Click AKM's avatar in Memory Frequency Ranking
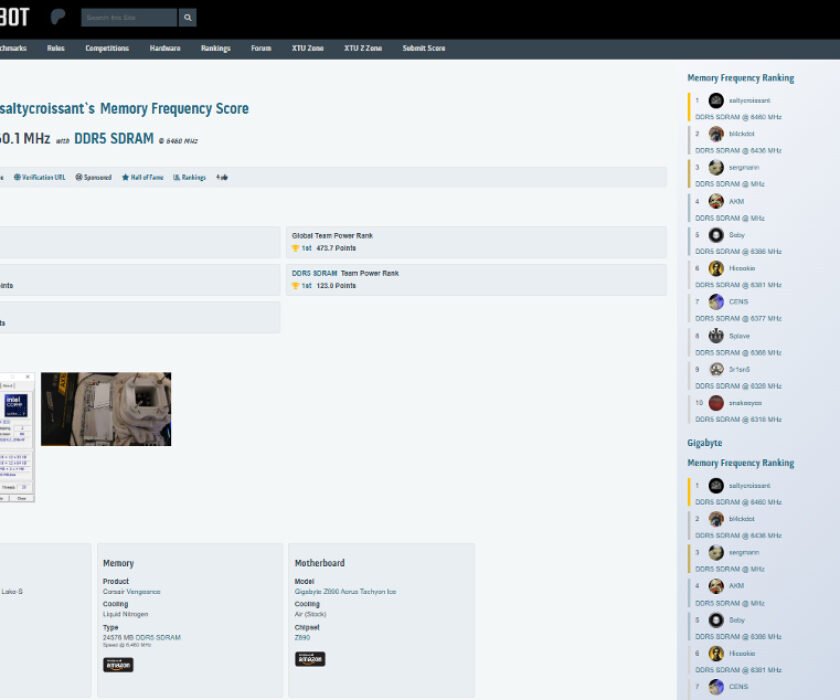 716,201
